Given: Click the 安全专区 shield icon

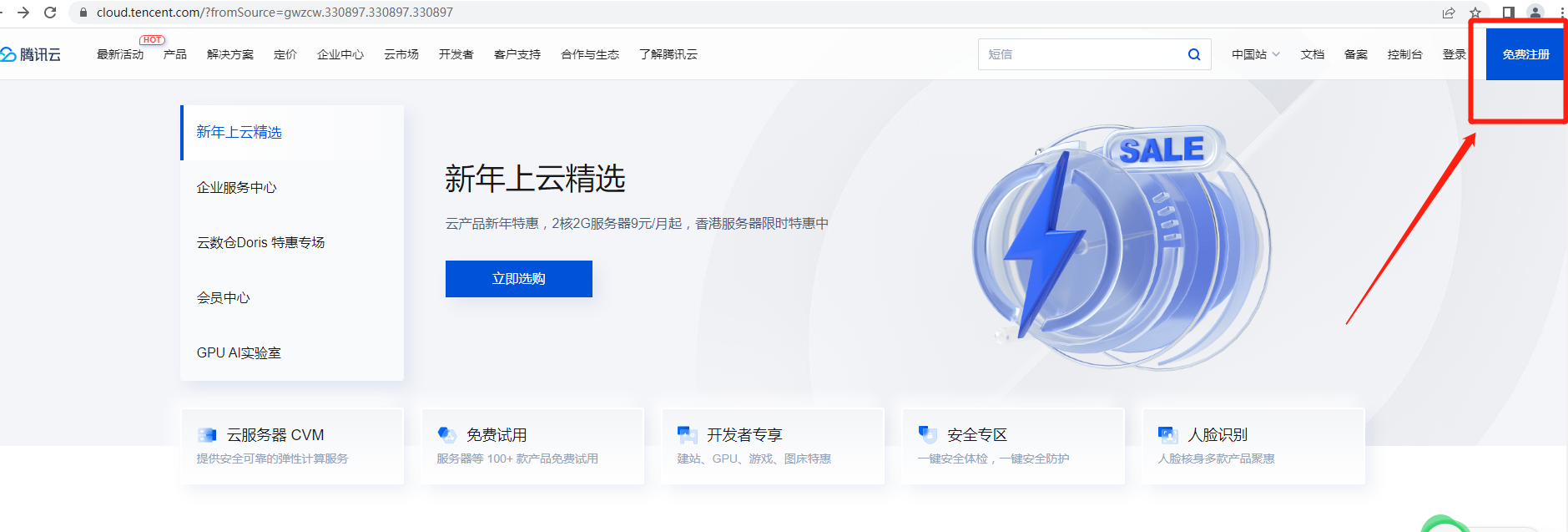Looking at the screenshot, I should (x=928, y=434).
